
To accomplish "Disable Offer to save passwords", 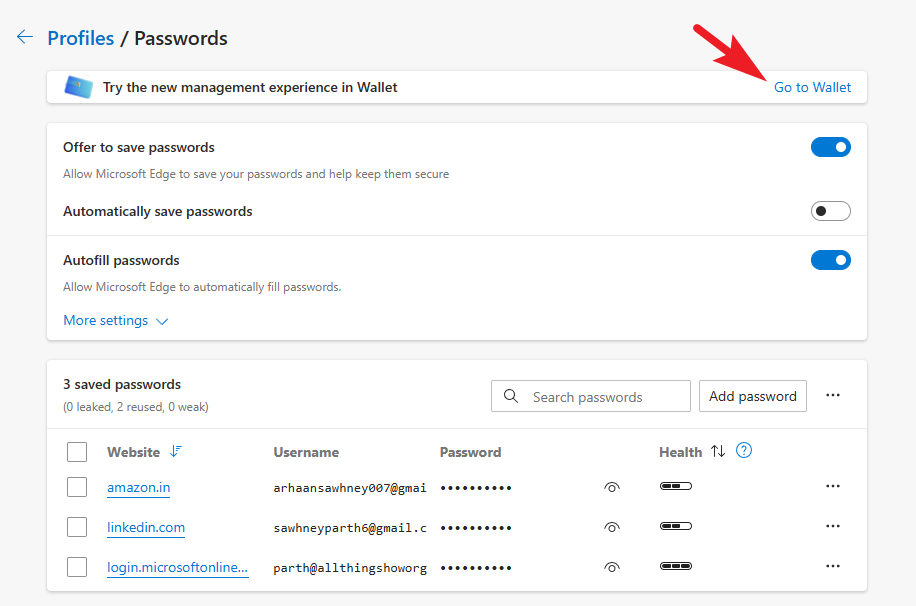I will pos(830,146).
